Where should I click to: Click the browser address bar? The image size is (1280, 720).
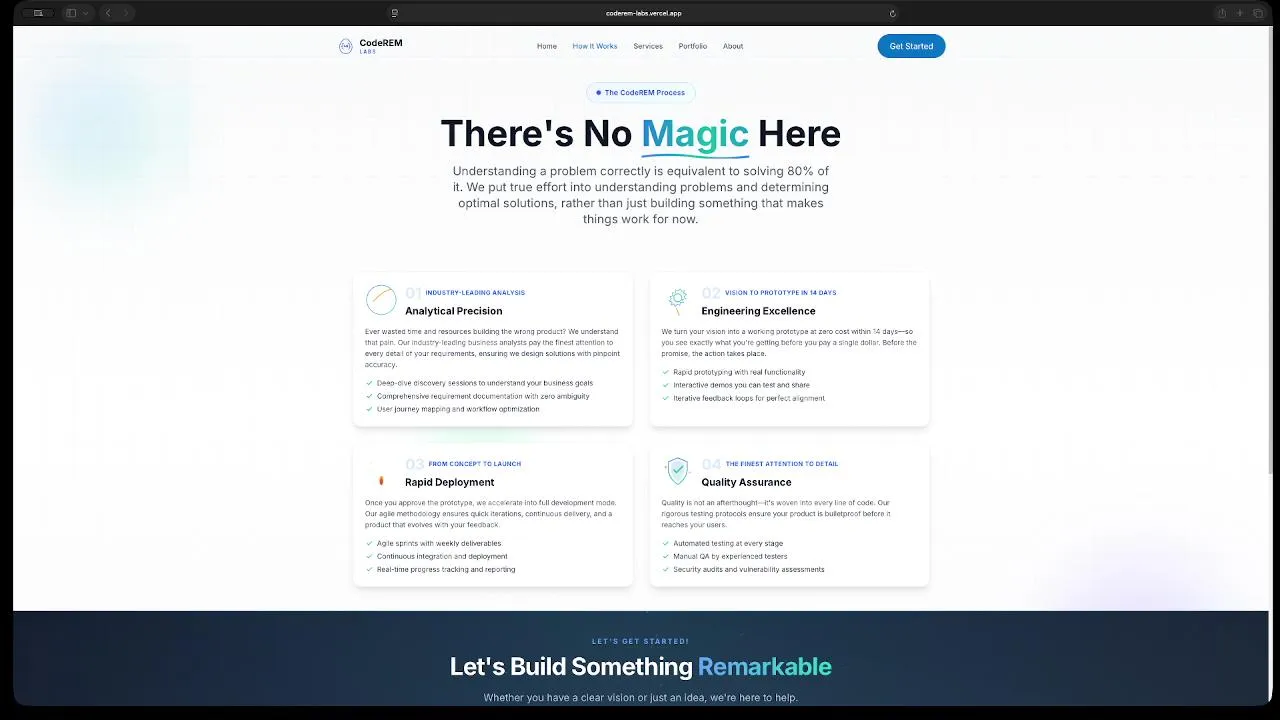(x=644, y=13)
